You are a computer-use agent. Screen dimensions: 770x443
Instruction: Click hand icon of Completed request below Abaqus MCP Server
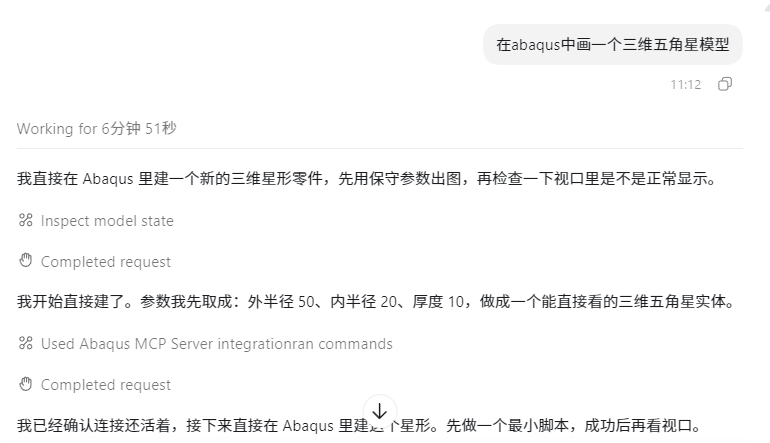tap(26, 384)
